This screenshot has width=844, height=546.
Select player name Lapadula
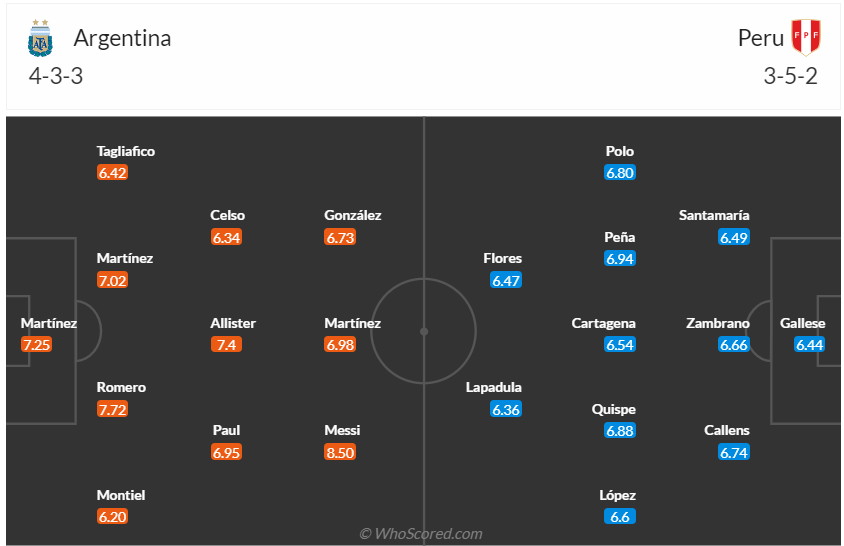click(494, 387)
